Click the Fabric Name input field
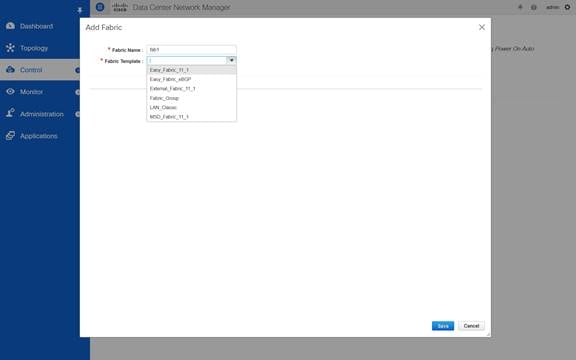 tap(191, 50)
